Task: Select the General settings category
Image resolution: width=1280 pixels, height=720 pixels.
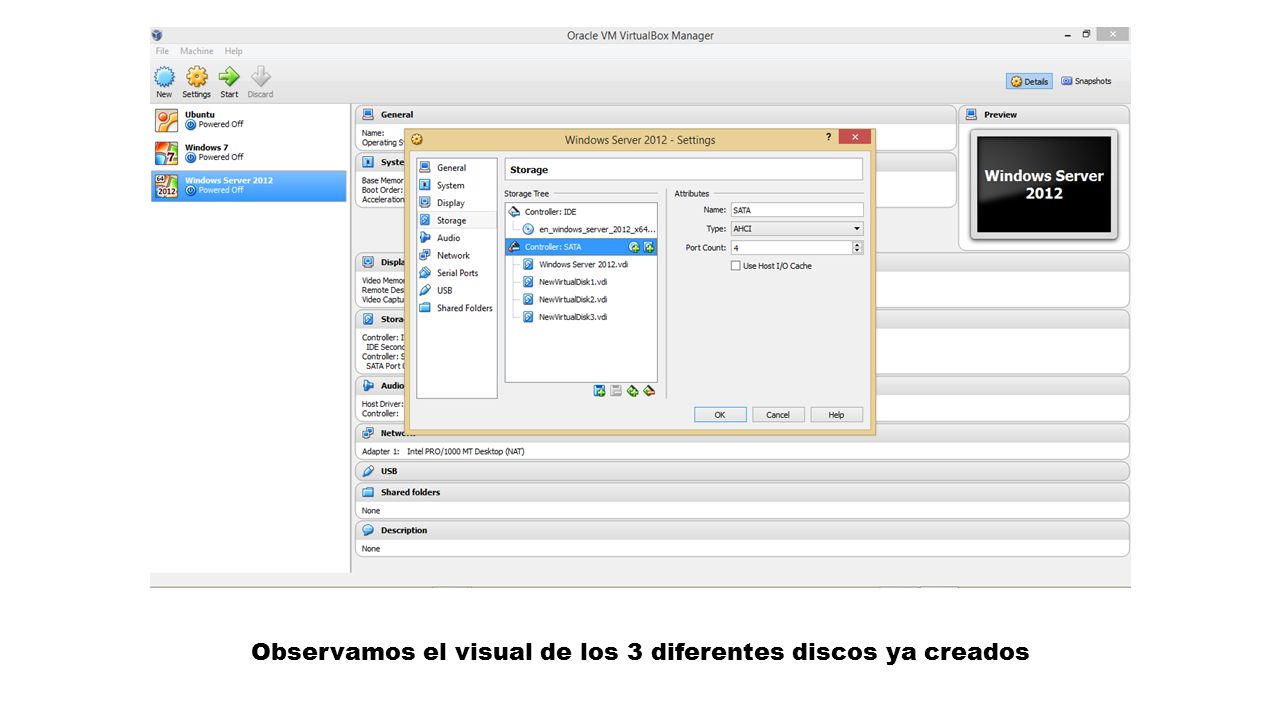Action: [x=456, y=168]
